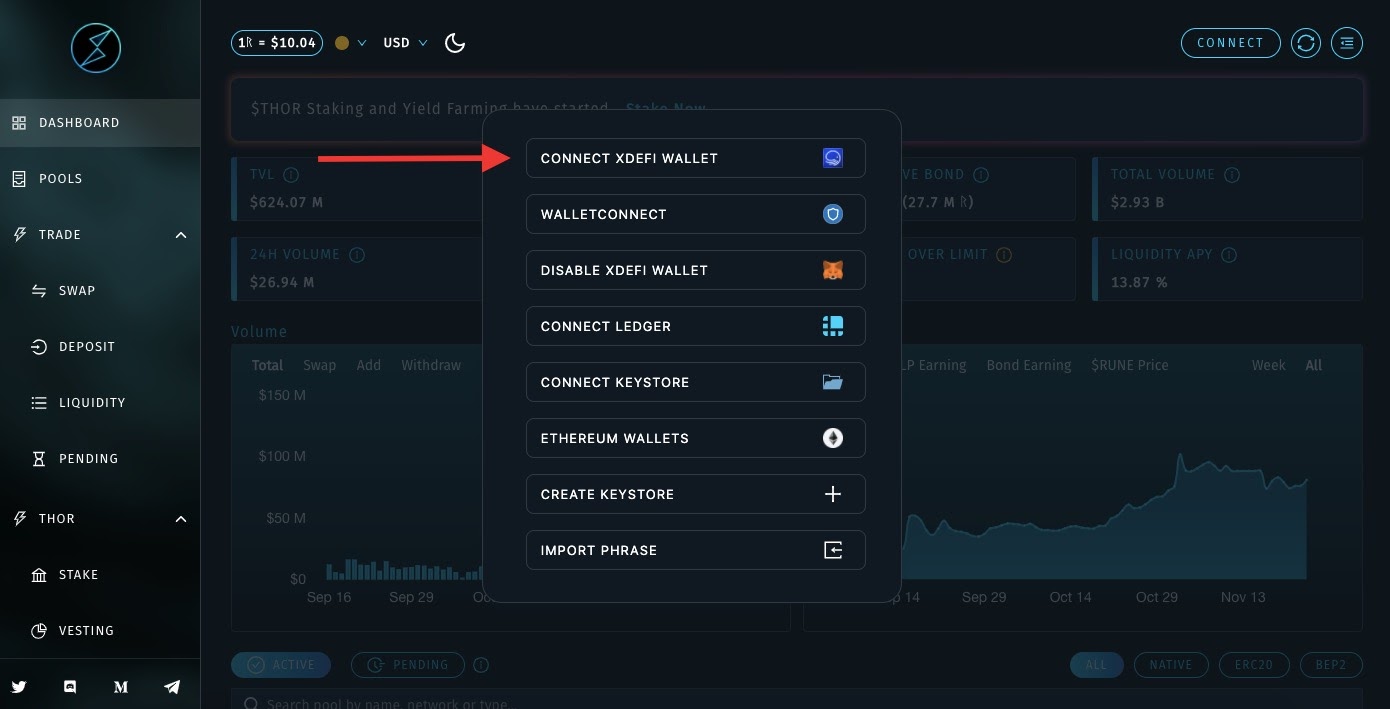Image resolution: width=1390 pixels, height=709 pixels.
Task: Open Liquidity page
Action: click(100, 403)
